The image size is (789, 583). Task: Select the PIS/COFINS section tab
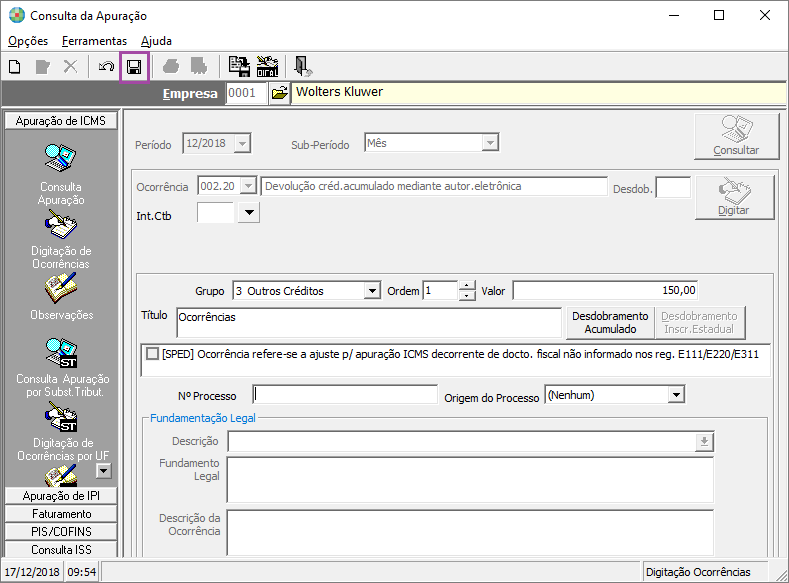[61, 532]
